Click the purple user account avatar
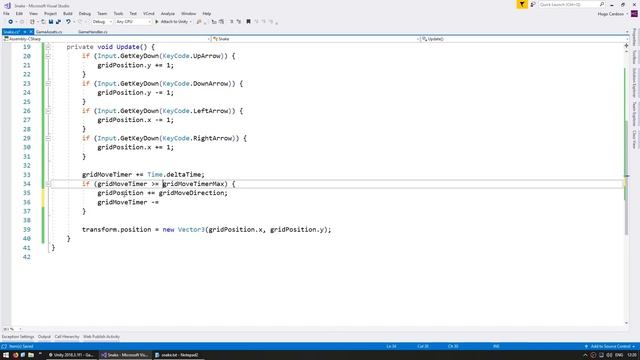The width and height of the screenshot is (640, 360). pos(634,14)
